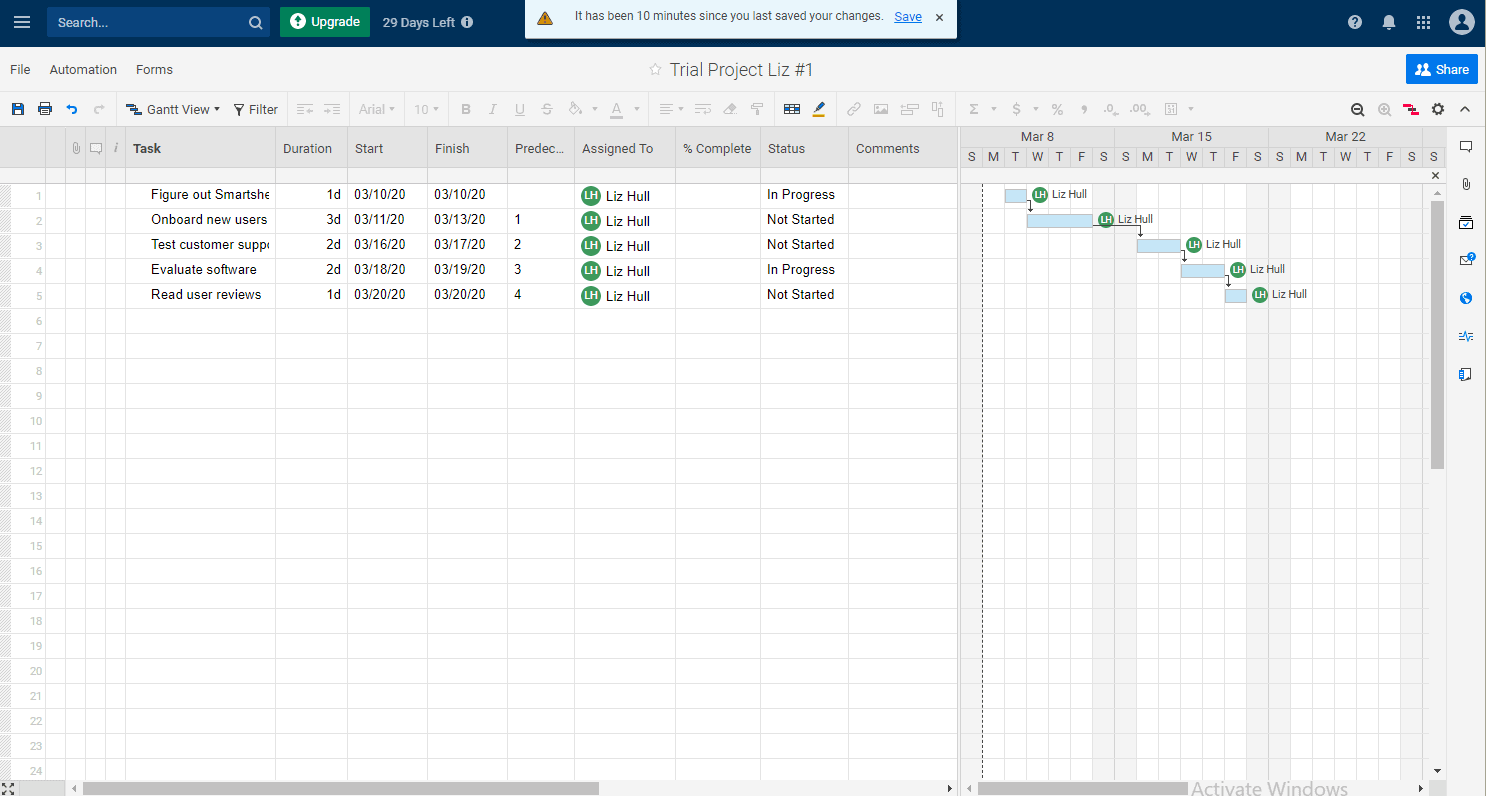Open Gantt project settings gear
1486x796 pixels.
pyautogui.click(x=1438, y=109)
